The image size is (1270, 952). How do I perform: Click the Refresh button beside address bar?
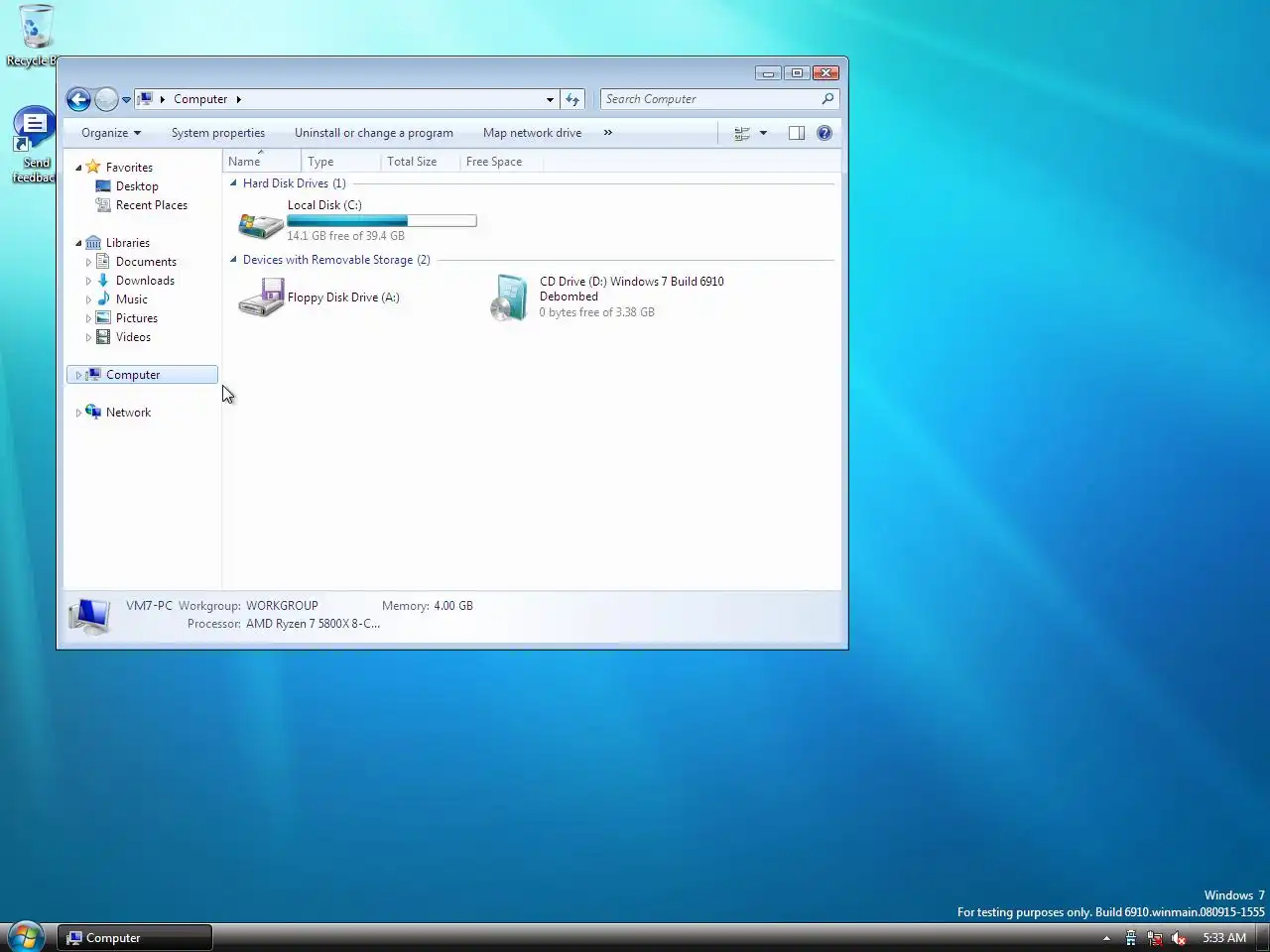pyautogui.click(x=572, y=99)
